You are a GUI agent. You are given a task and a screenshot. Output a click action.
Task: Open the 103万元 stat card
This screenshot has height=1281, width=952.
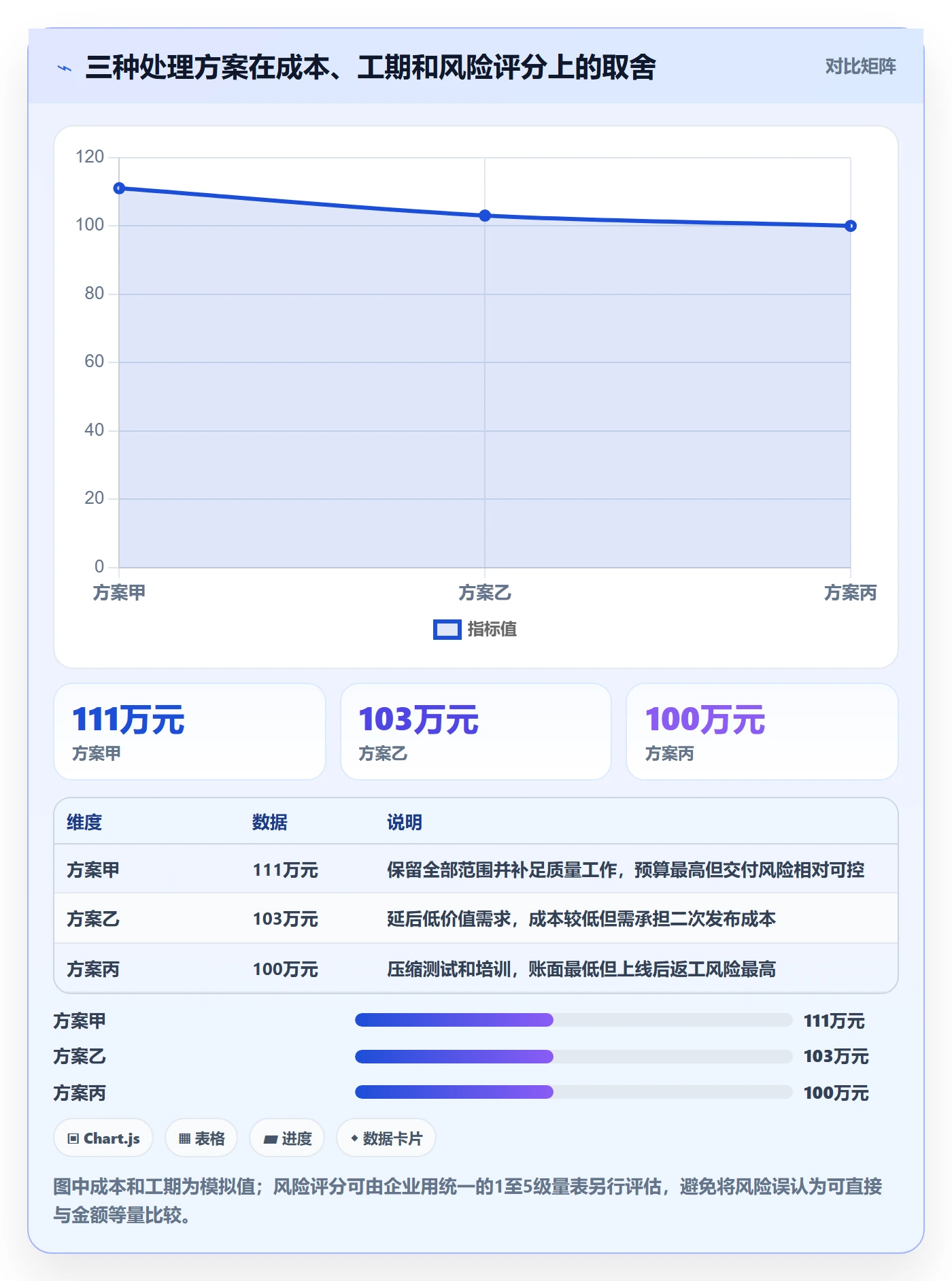point(476,732)
